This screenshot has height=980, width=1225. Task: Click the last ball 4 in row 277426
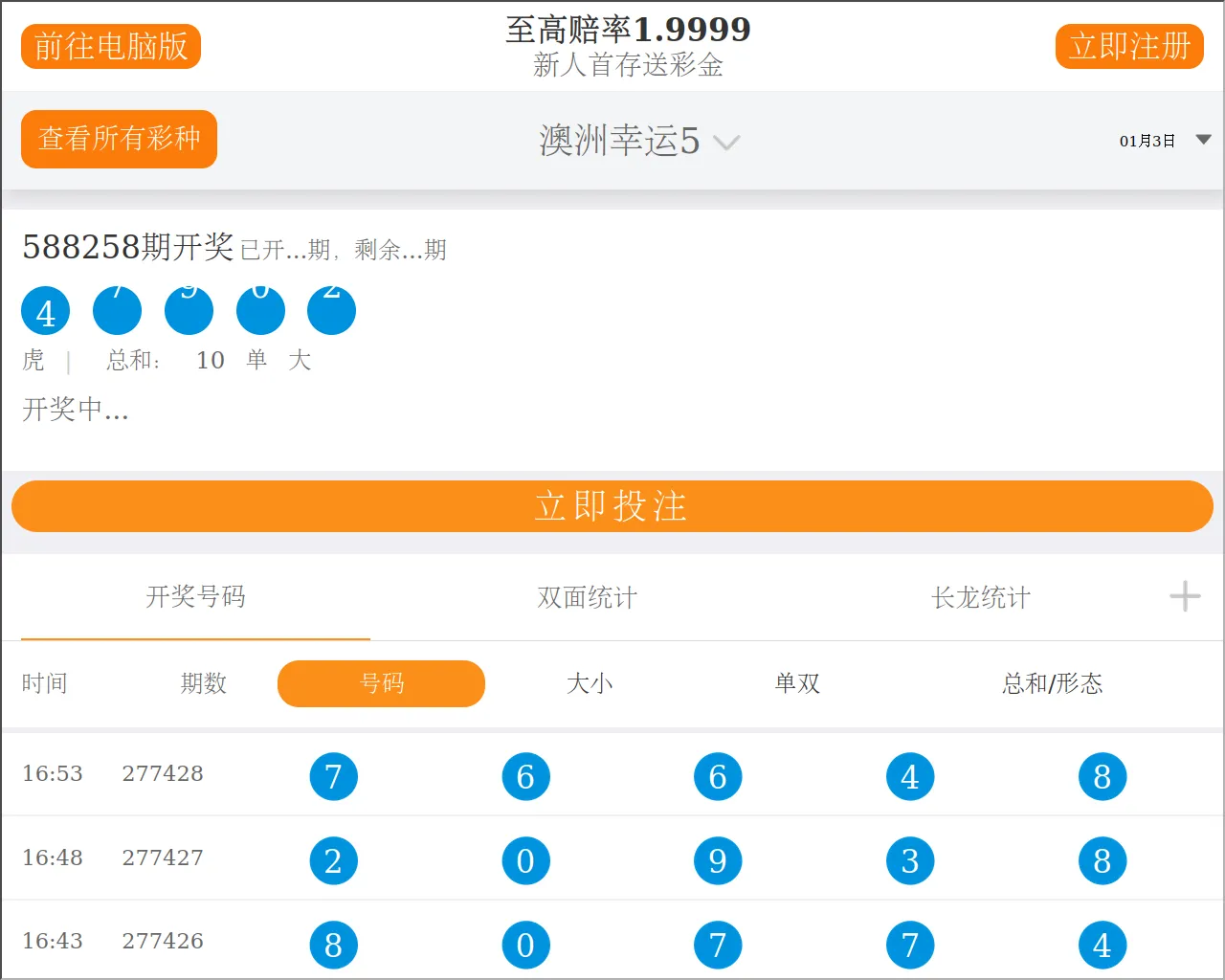1102,945
